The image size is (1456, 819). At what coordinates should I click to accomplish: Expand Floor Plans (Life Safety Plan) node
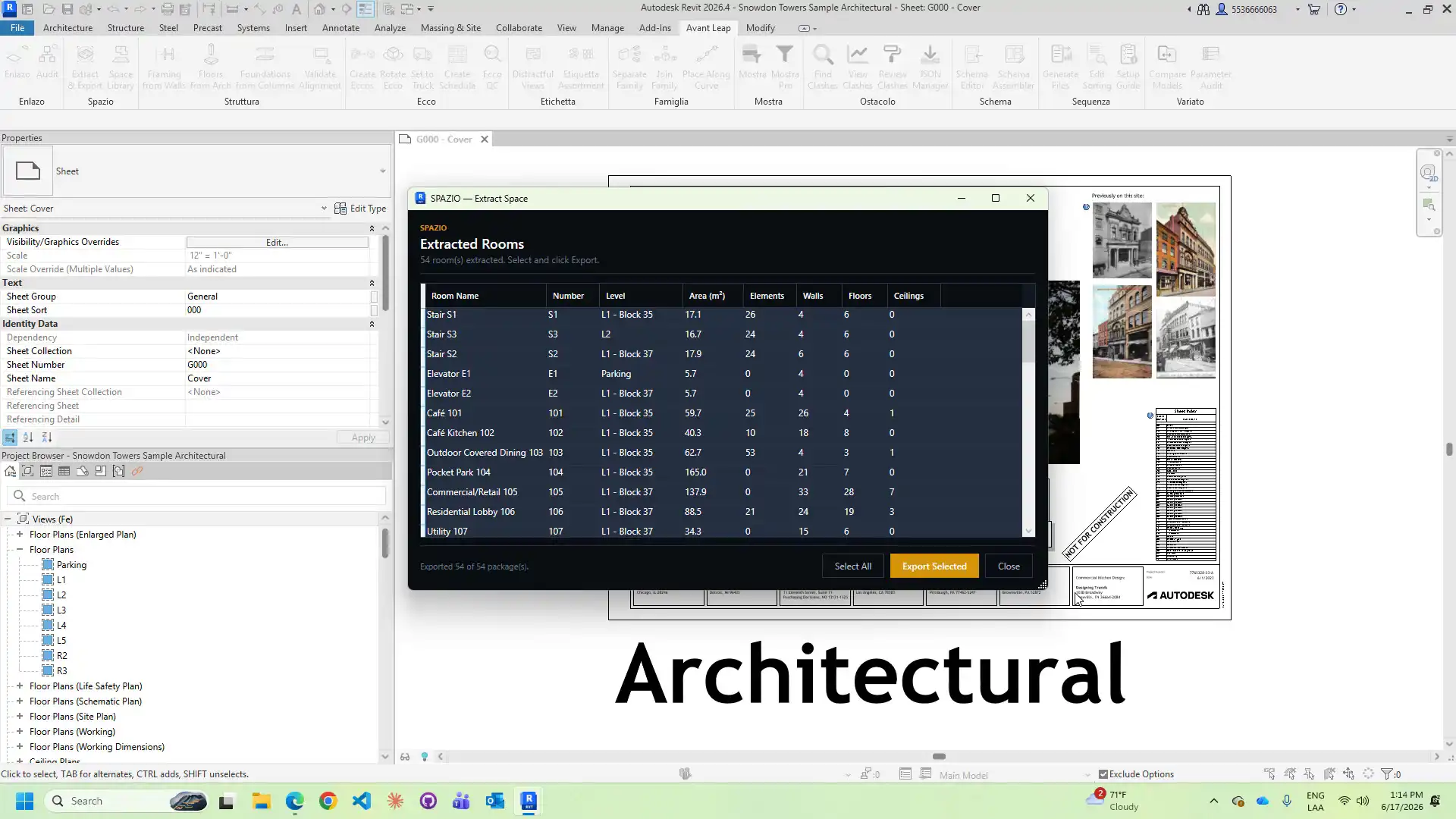pos(20,686)
